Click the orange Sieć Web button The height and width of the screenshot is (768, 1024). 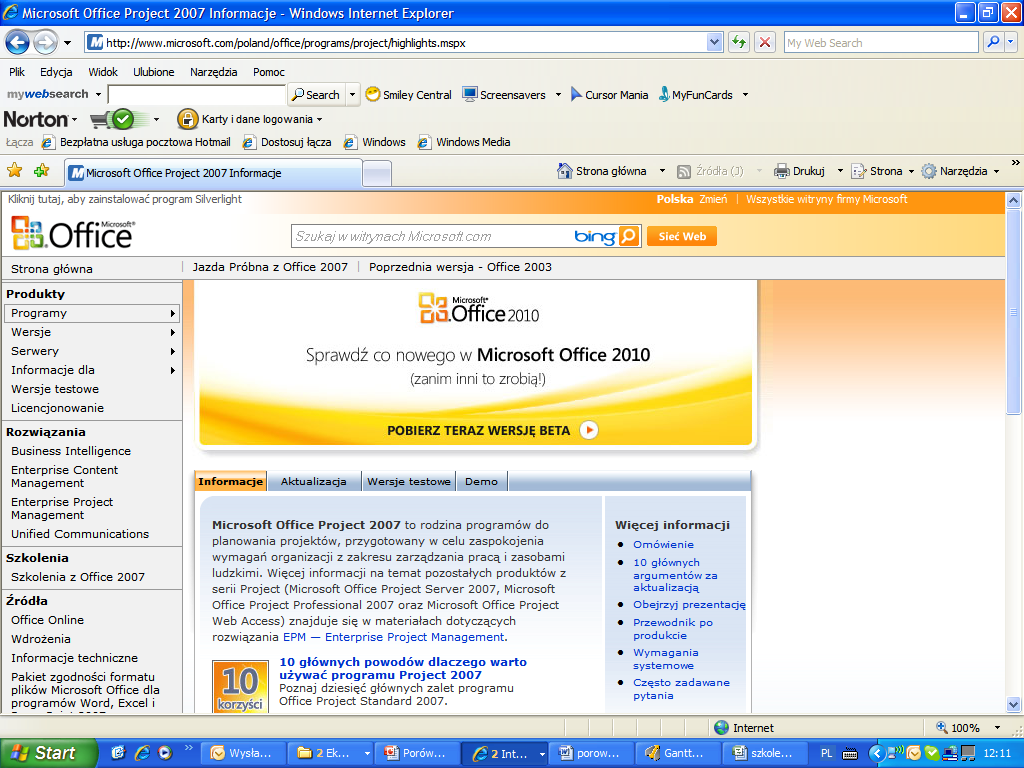pos(682,236)
